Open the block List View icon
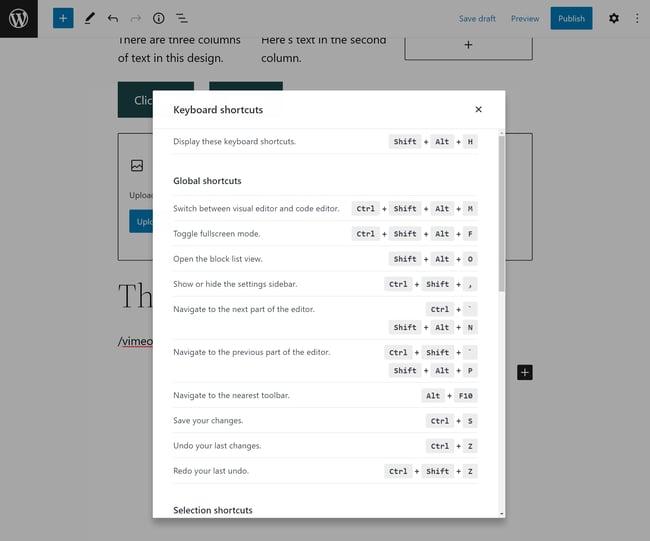Screen dimensions: 650x541 [x=181, y=18]
